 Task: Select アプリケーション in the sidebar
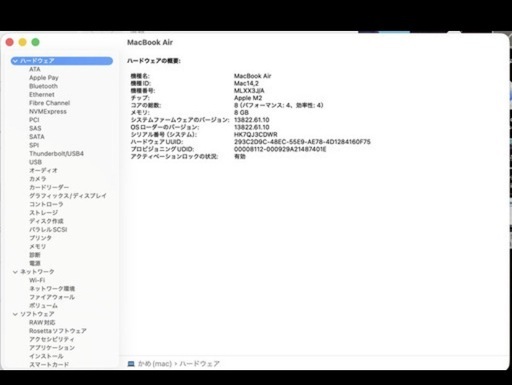[52, 348]
